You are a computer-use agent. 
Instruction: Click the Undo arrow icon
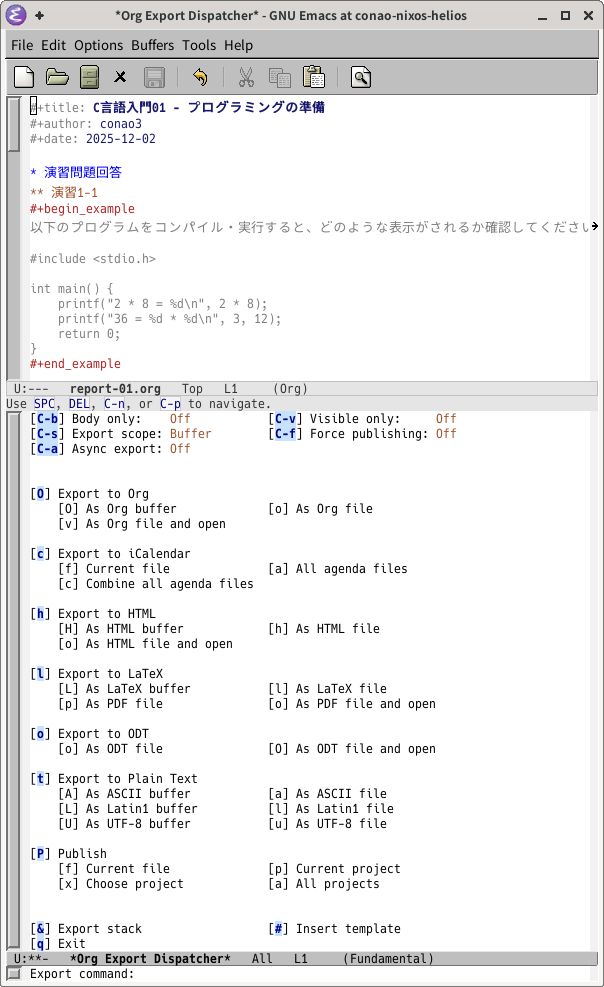[x=199, y=77]
